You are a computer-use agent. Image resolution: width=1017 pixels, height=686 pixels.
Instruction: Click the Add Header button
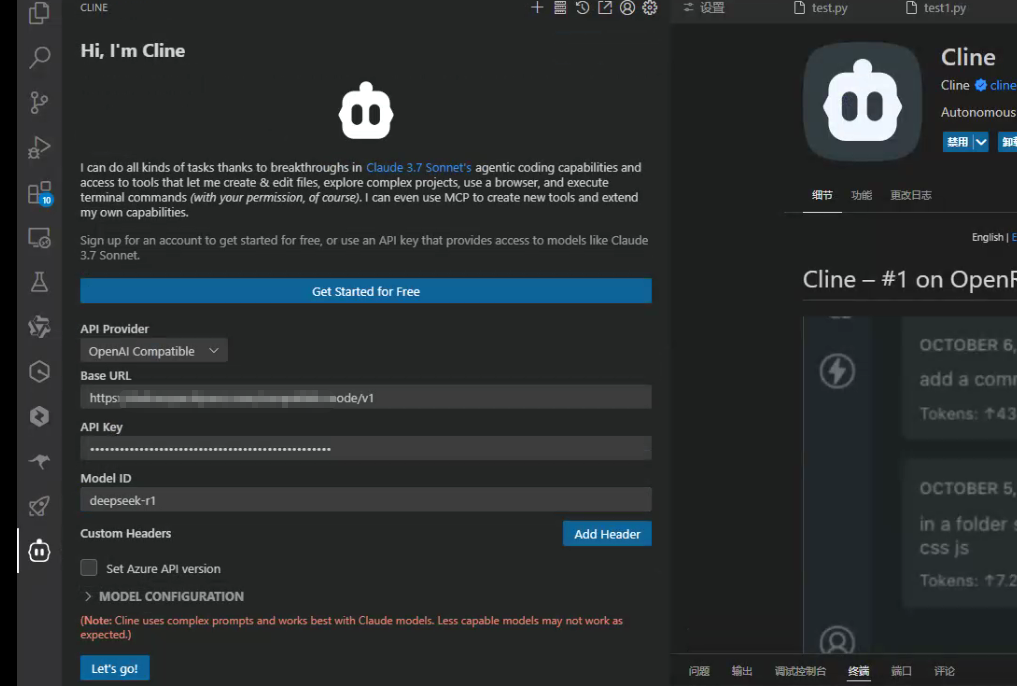[x=607, y=534]
